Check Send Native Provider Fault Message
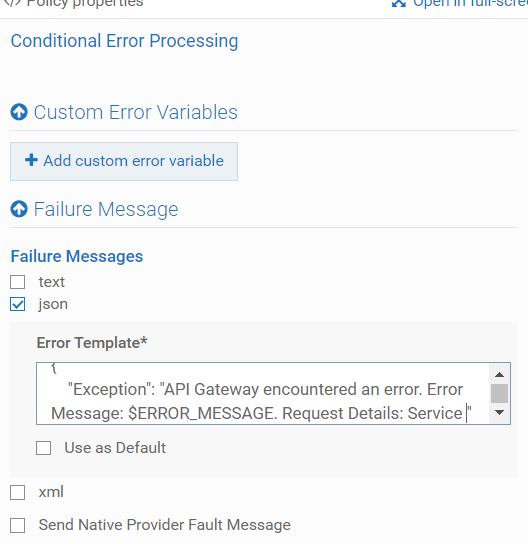Viewport: 528px width, 544px height. 17,525
